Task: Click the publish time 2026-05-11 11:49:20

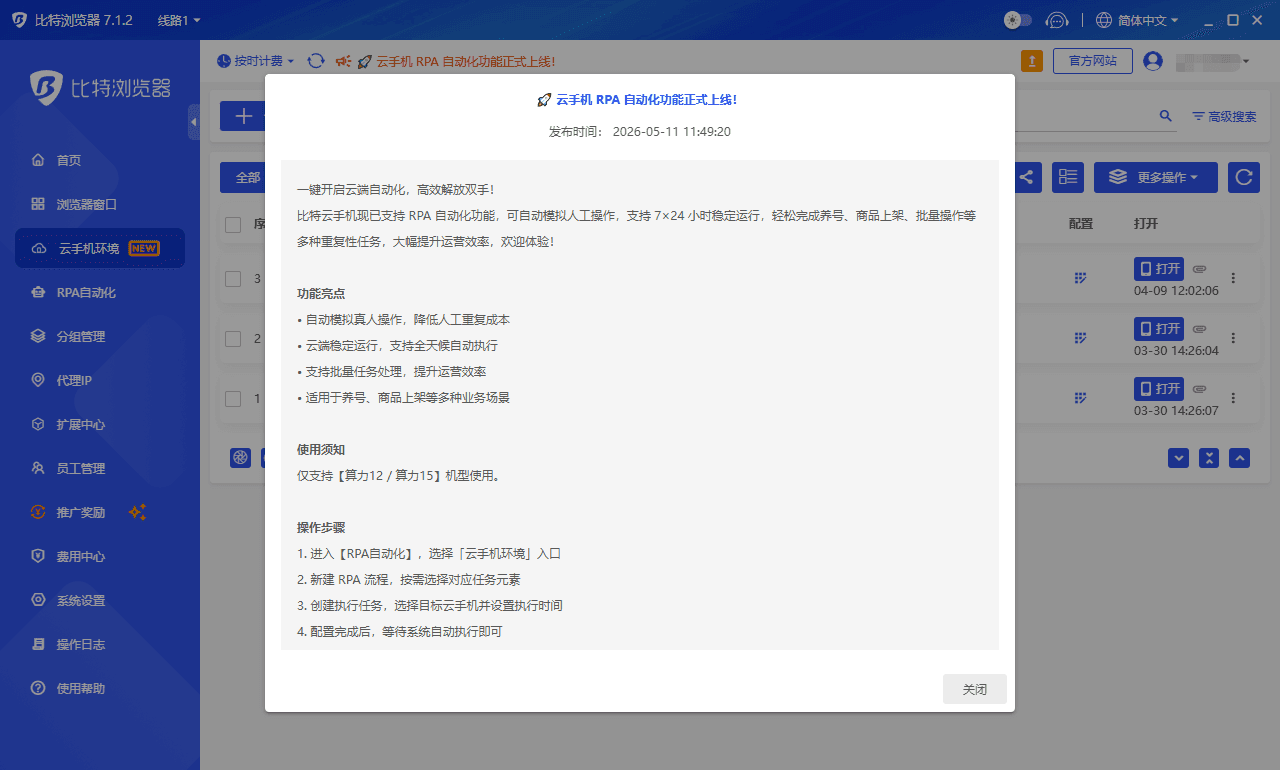Action: point(672,131)
